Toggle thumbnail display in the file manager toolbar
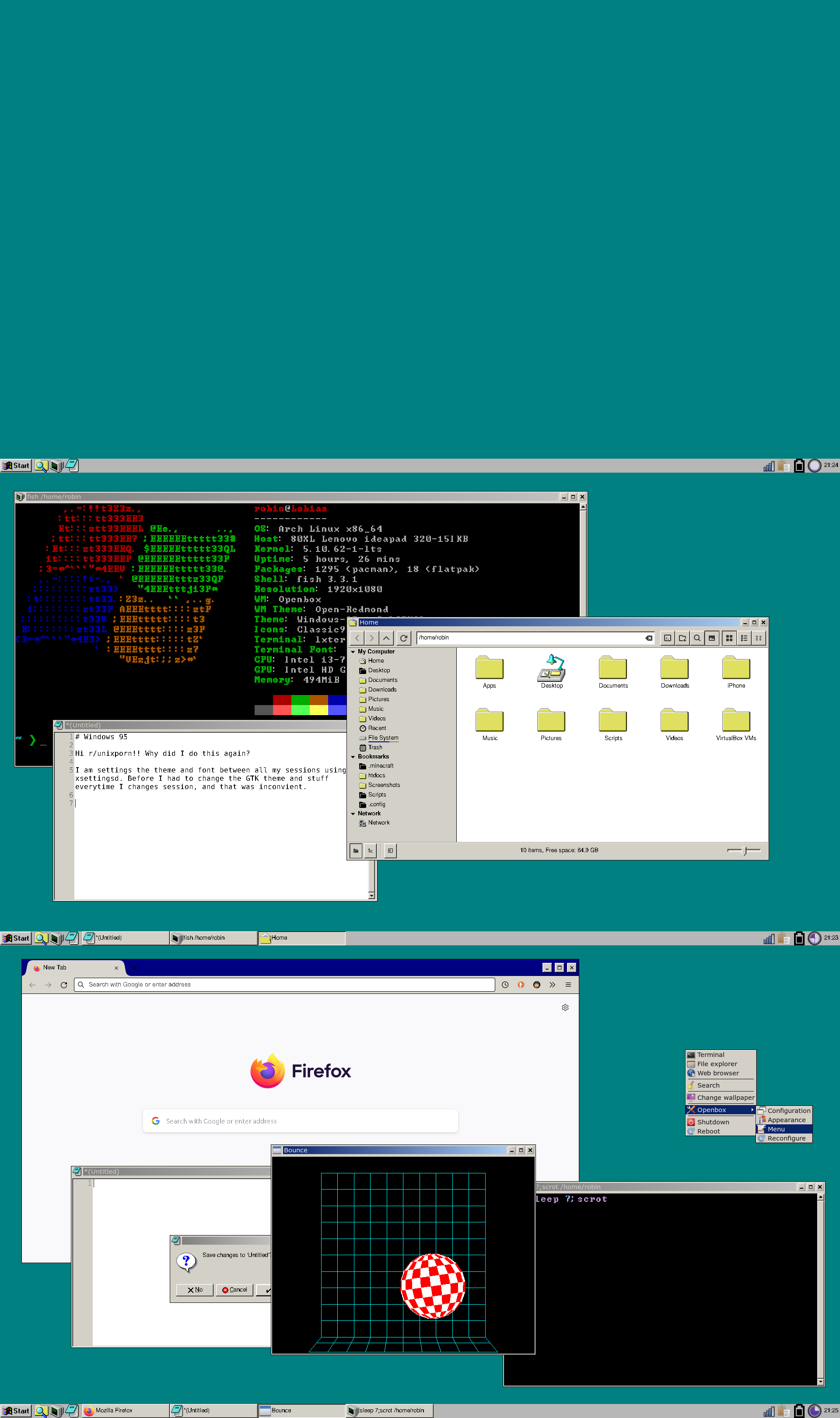Image resolution: width=840 pixels, height=1418 pixels. point(711,638)
